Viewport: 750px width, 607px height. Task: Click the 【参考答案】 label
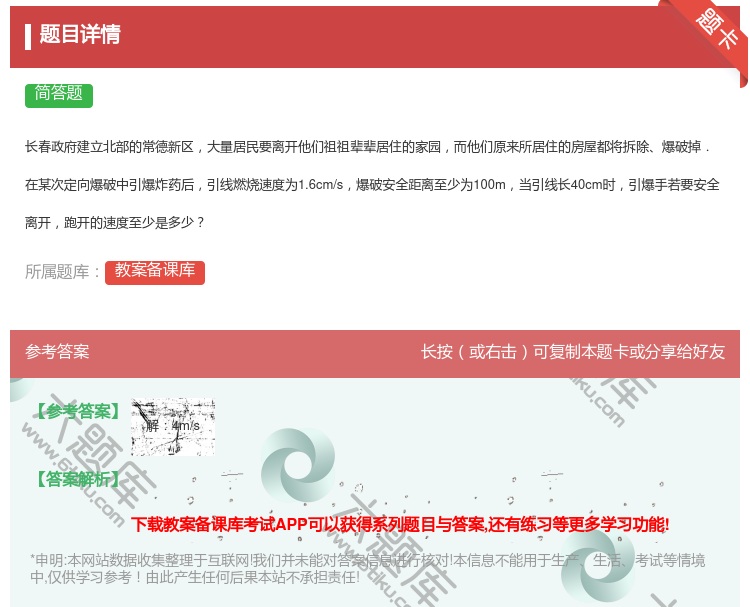pyautogui.click(x=78, y=411)
